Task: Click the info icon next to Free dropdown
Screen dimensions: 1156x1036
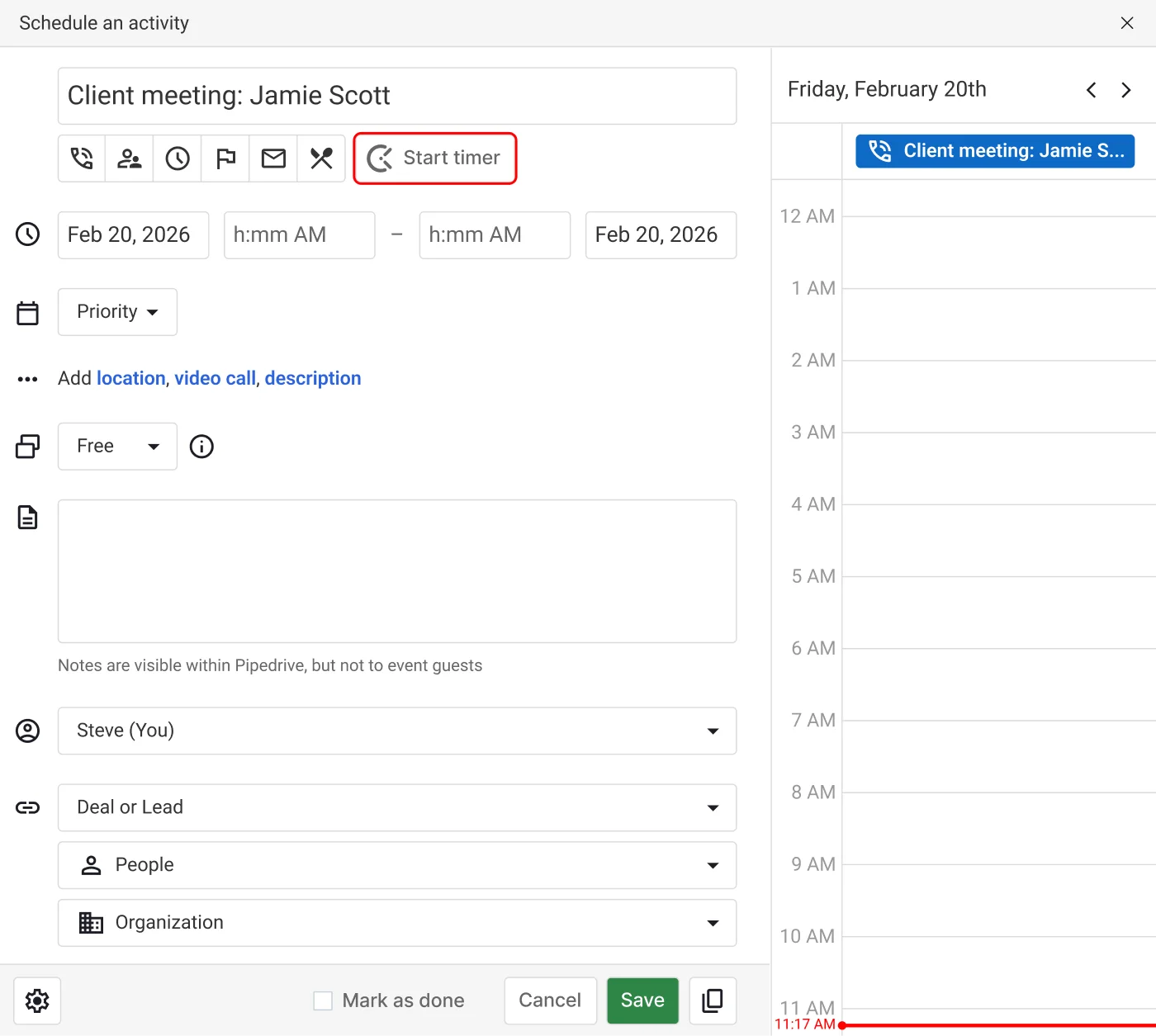Action: click(201, 446)
